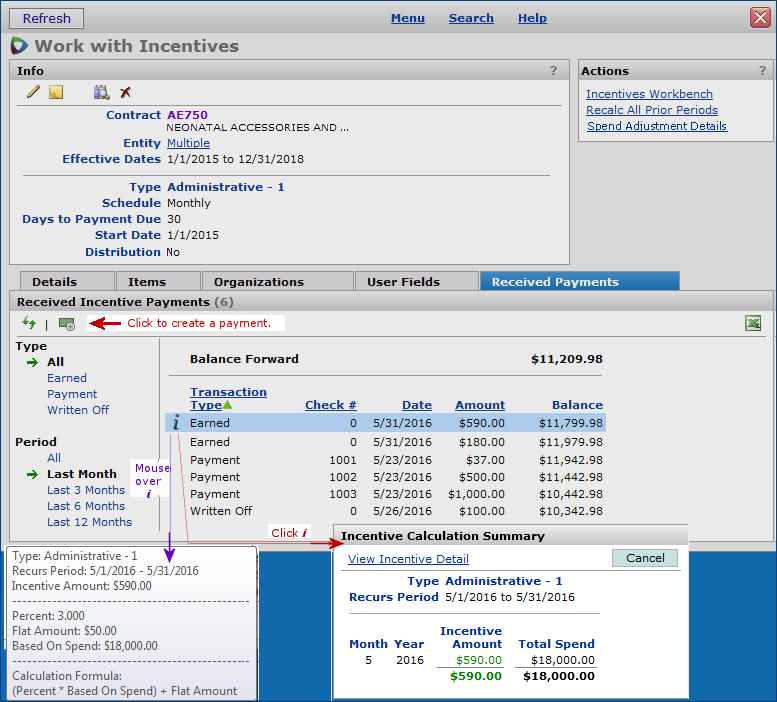Click the create payment icon
The width and height of the screenshot is (777, 702).
[x=67, y=323]
